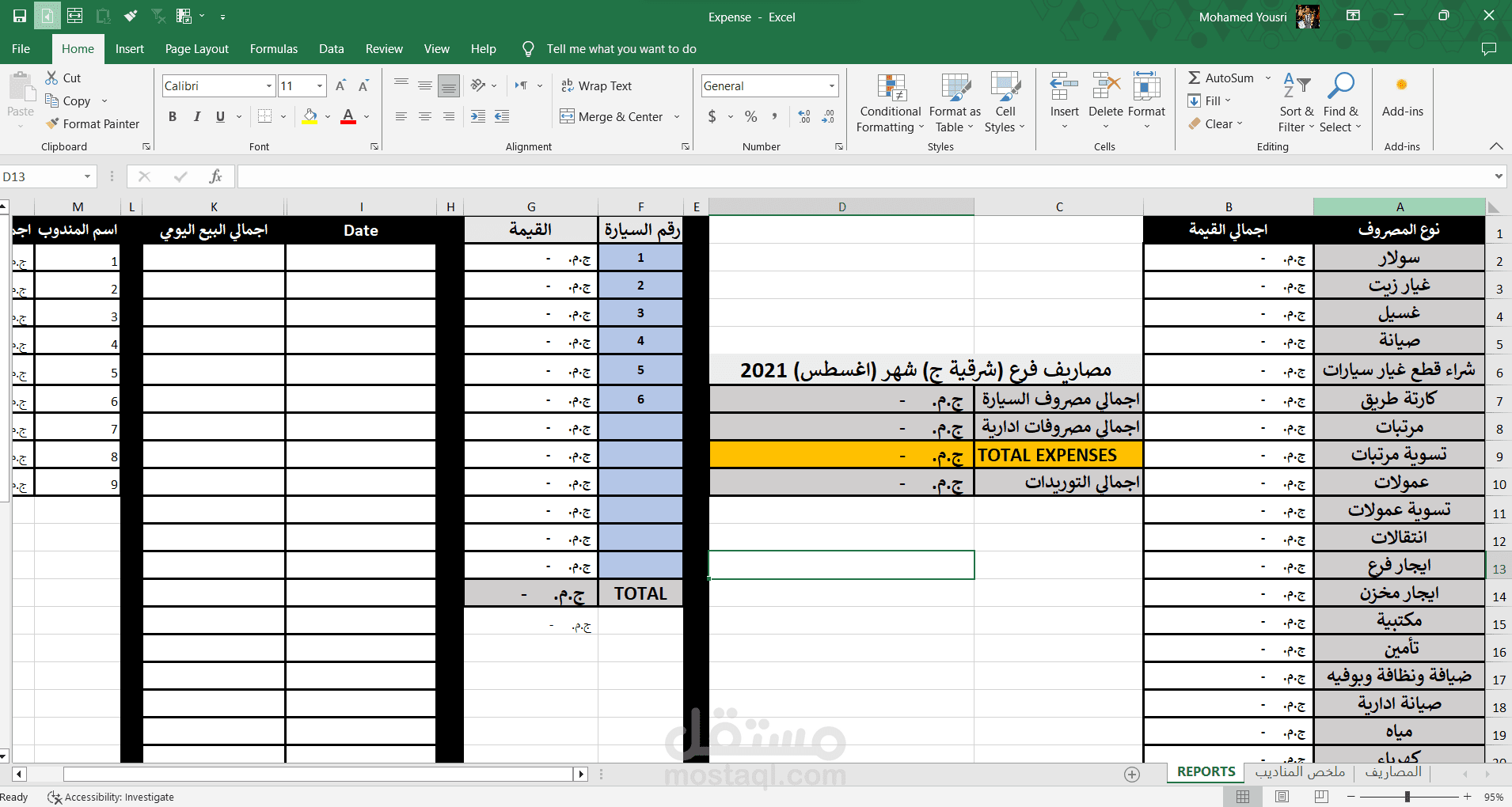1512x807 pixels.
Task: Toggle Italic formatting
Action: tap(196, 116)
